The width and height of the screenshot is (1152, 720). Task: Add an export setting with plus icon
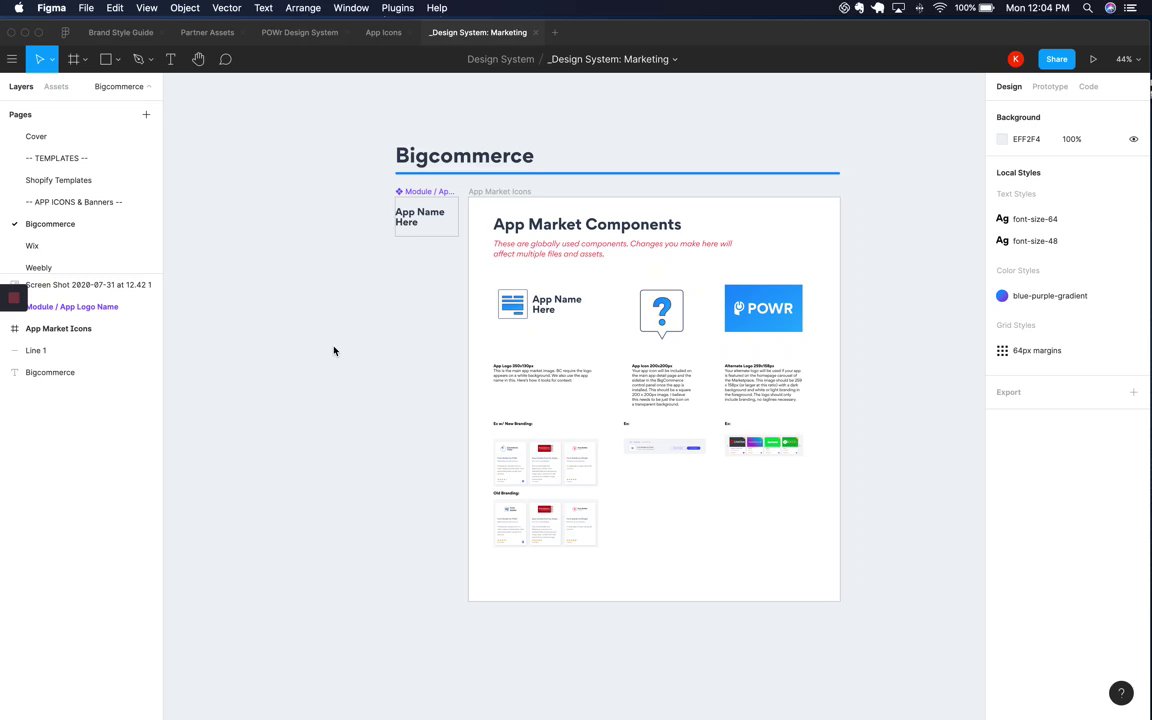pyautogui.click(x=1134, y=392)
